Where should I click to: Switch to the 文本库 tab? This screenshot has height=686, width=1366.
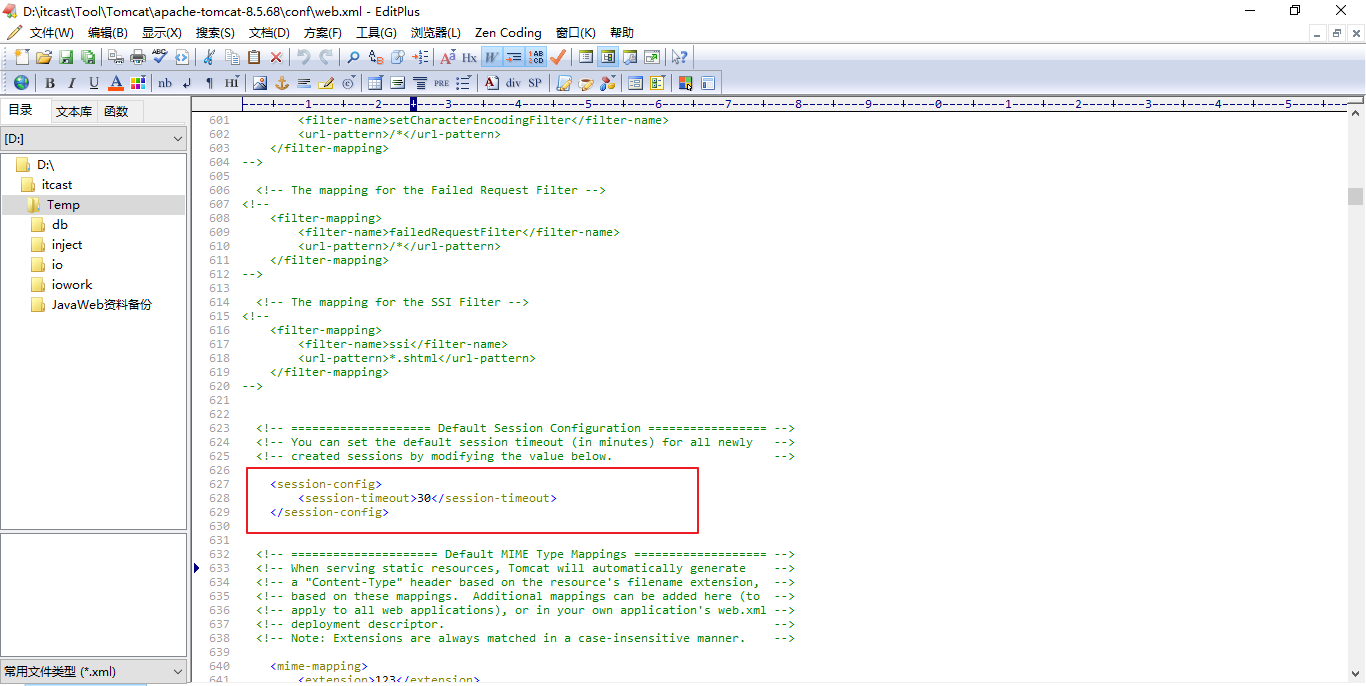[x=73, y=111]
